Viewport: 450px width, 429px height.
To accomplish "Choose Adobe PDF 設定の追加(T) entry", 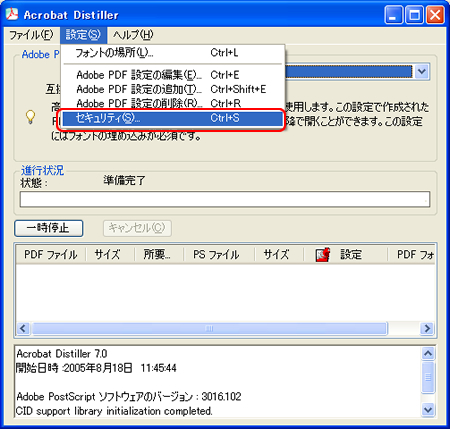I will (x=173, y=89).
